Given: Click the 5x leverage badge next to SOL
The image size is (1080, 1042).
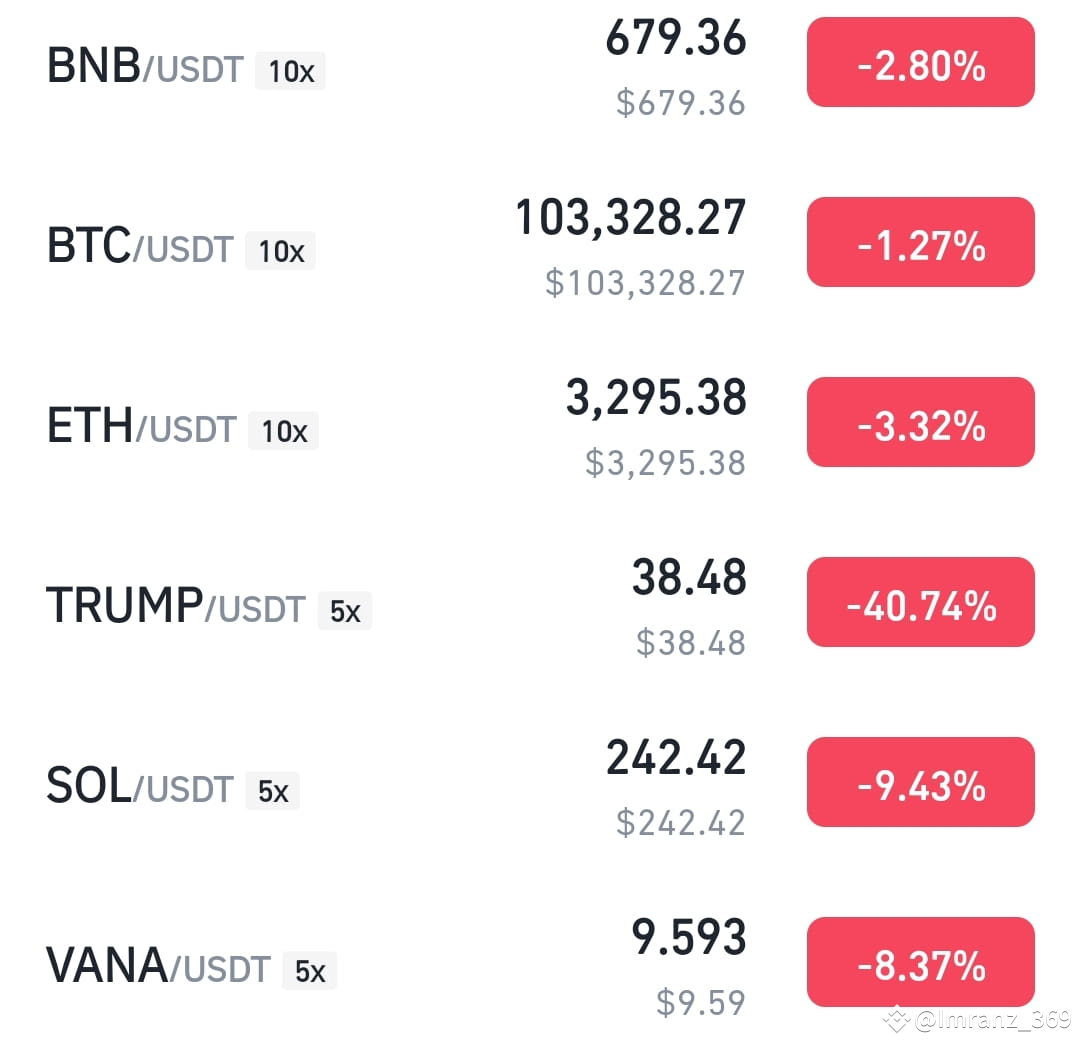Looking at the screenshot, I should (272, 790).
